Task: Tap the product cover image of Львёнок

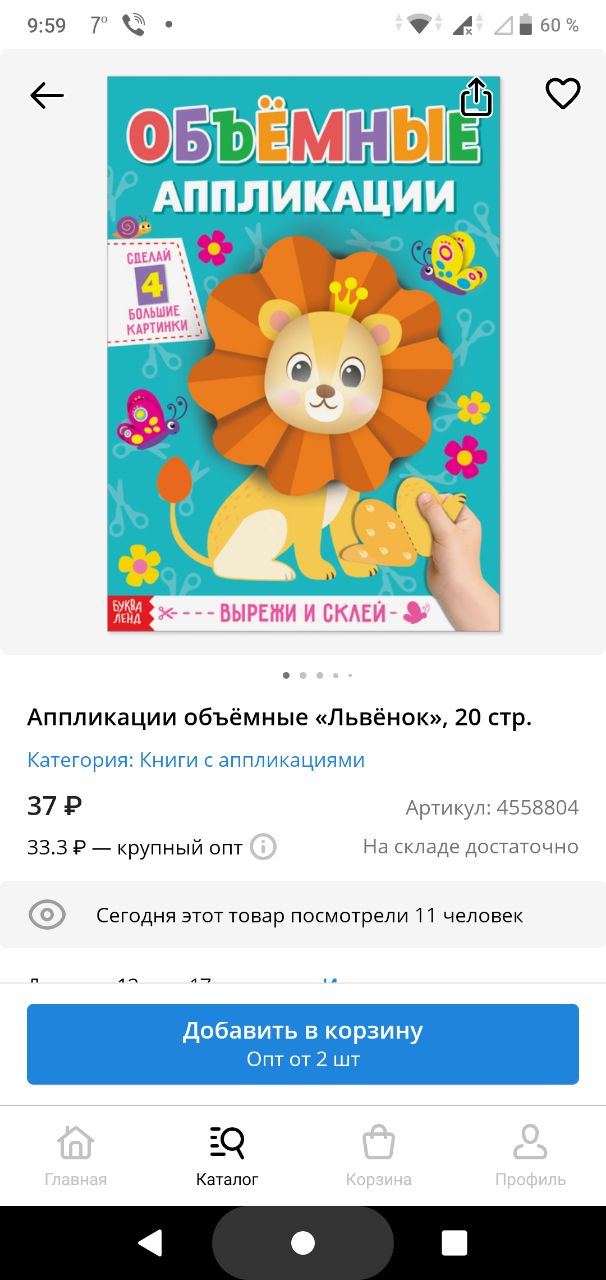Action: coord(304,354)
